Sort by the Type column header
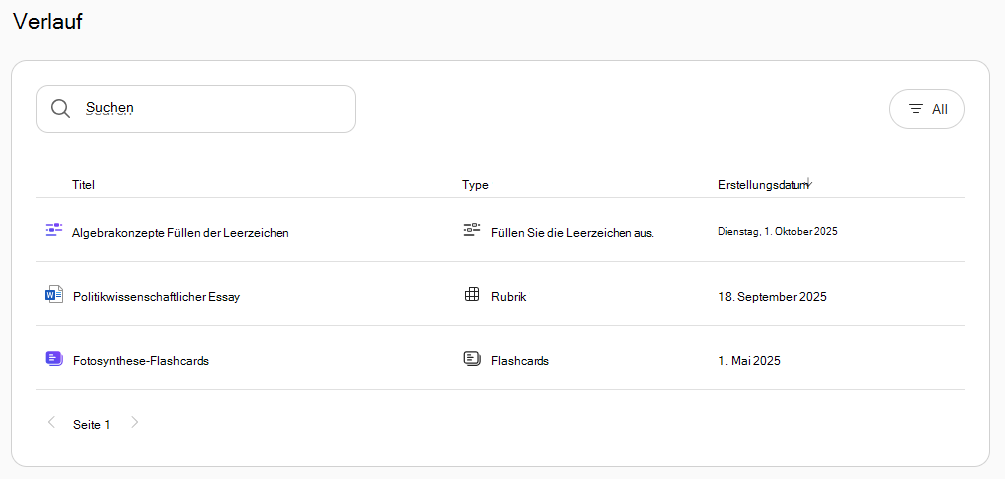The width and height of the screenshot is (1005, 479). point(475,185)
